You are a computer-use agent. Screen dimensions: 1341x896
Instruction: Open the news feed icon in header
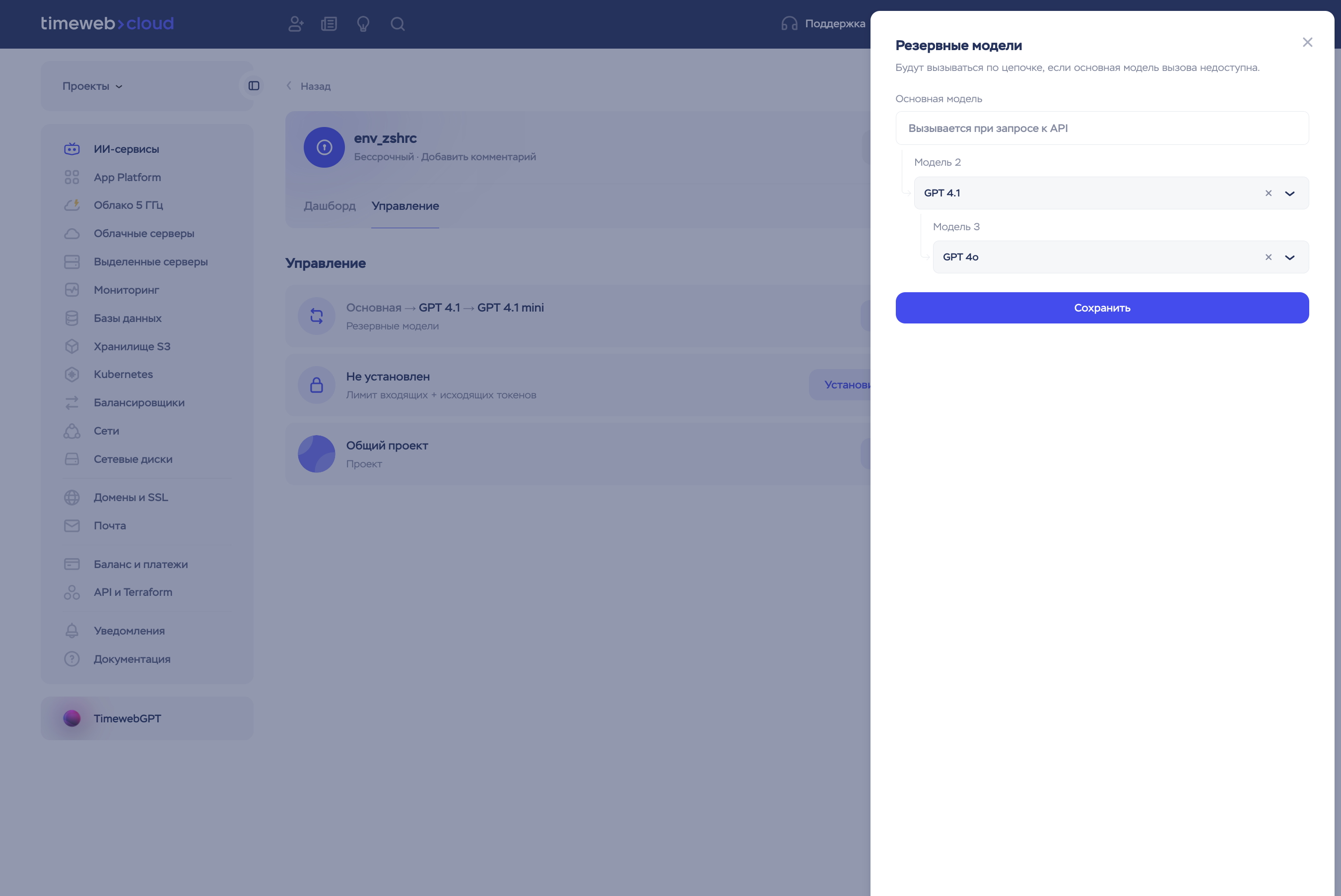click(x=329, y=23)
